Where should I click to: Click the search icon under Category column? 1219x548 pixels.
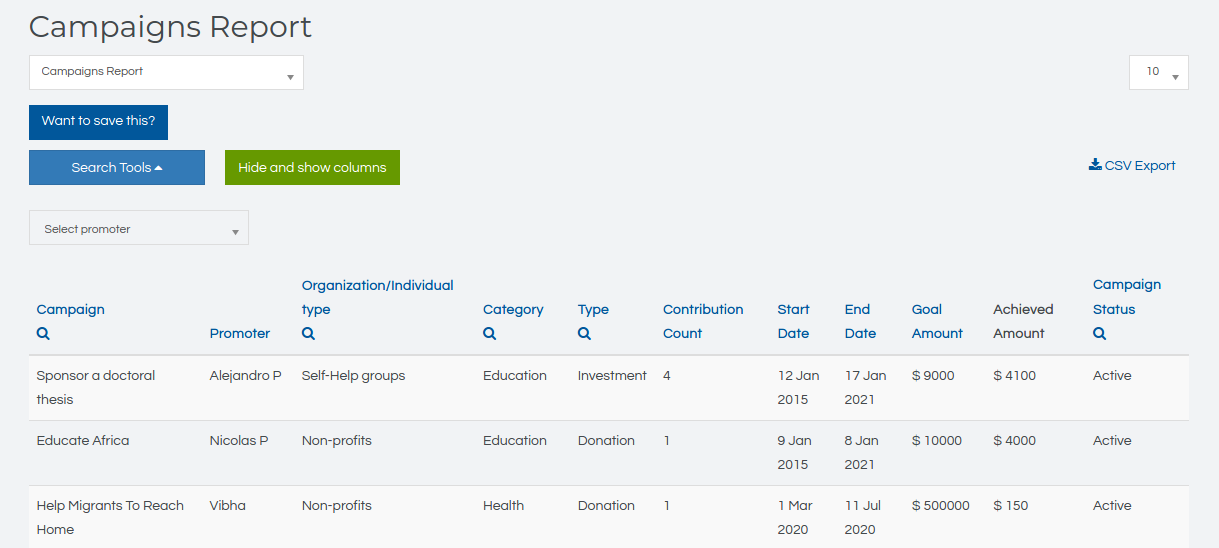click(x=489, y=334)
